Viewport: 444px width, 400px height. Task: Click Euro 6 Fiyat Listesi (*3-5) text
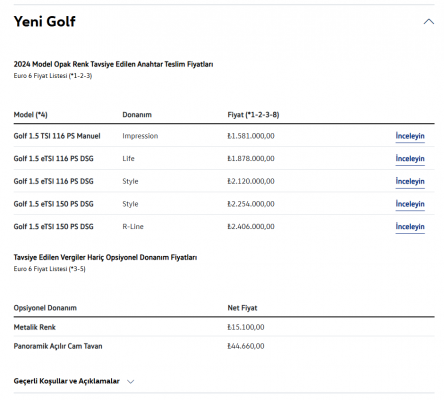point(49,269)
